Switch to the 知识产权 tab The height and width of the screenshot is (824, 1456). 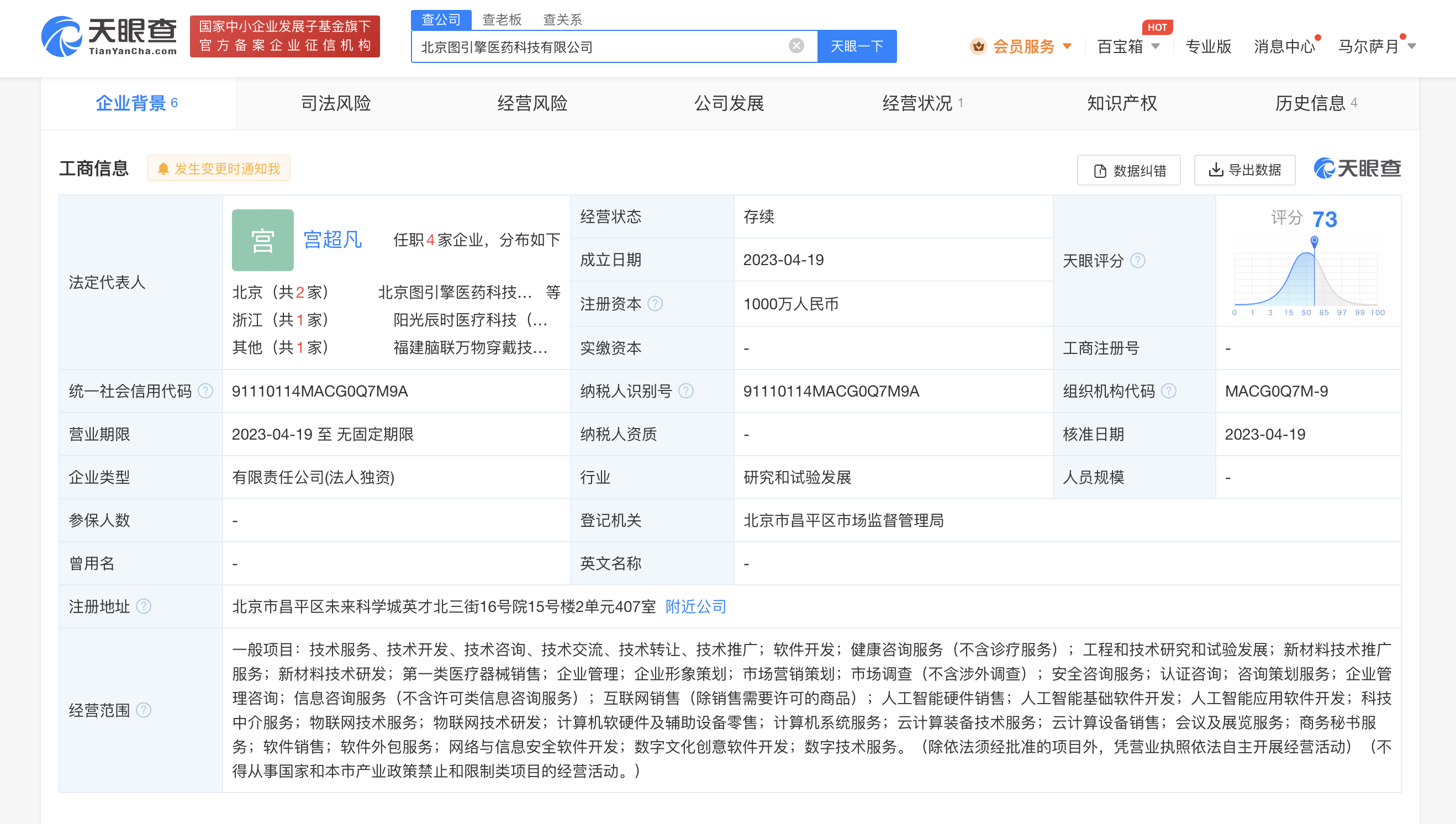coord(1122,103)
